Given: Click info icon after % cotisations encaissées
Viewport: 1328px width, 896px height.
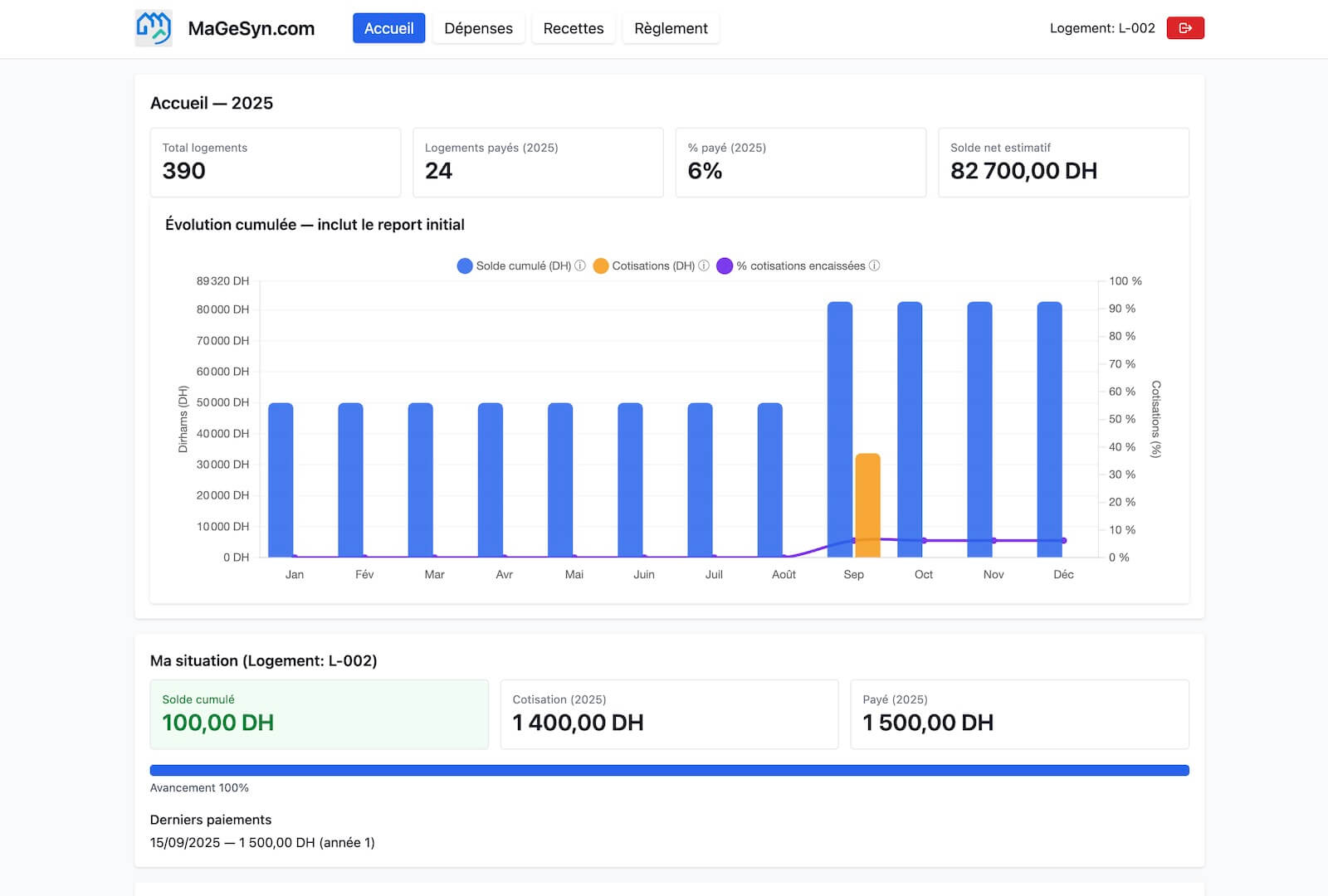Looking at the screenshot, I should tap(874, 265).
